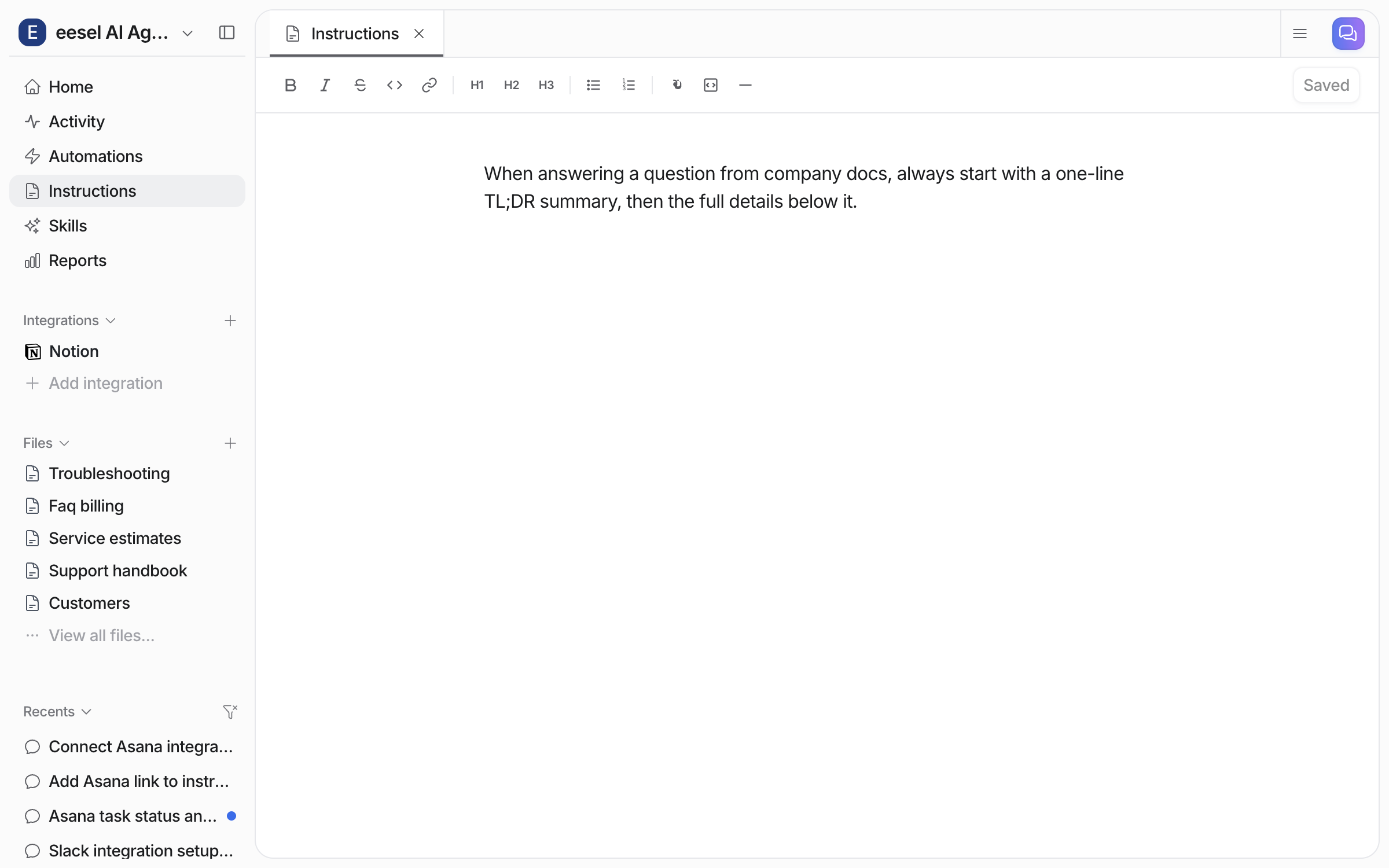Open the purple chat icon at the top right
This screenshot has width=1389, height=868.
(x=1348, y=34)
